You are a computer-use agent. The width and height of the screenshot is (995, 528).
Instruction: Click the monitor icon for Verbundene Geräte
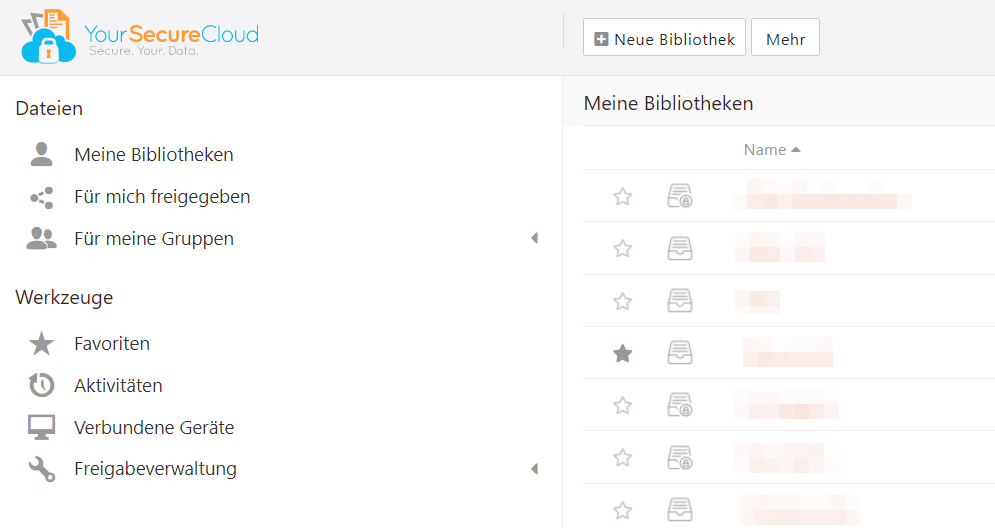click(x=42, y=427)
